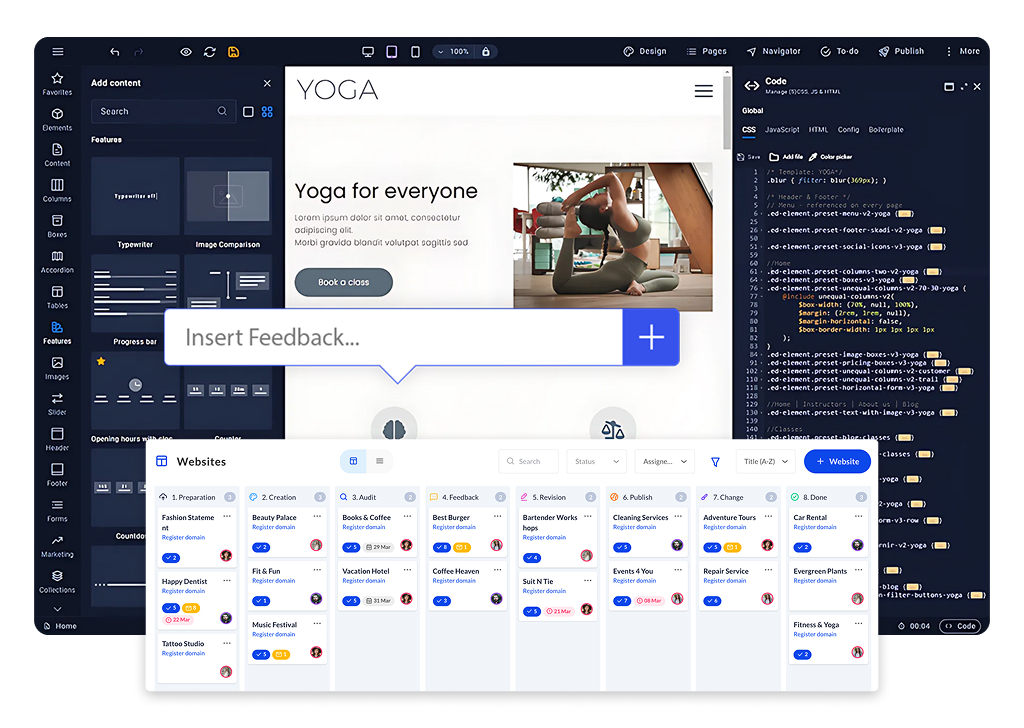This screenshot has height=728, width=1024.
Task: Open the Color picker tool
Action: tap(830, 157)
